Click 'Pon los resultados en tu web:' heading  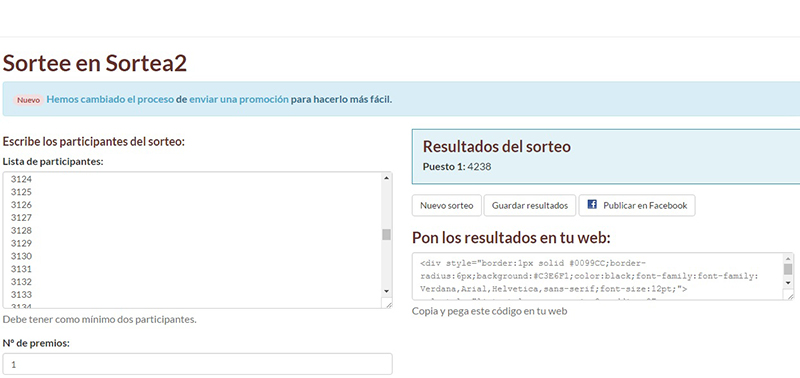pos(511,238)
